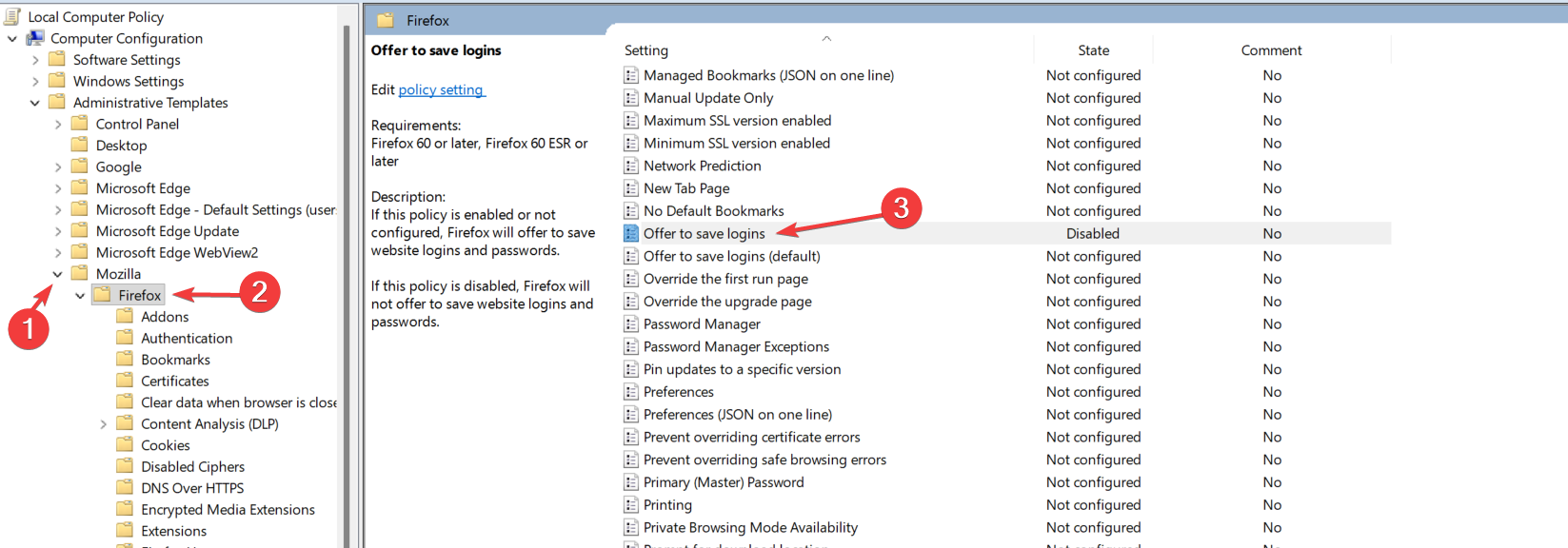The image size is (1568, 548).
Task: Click policy icon beside Password Manager Exceptions
Action: (631, 346)
